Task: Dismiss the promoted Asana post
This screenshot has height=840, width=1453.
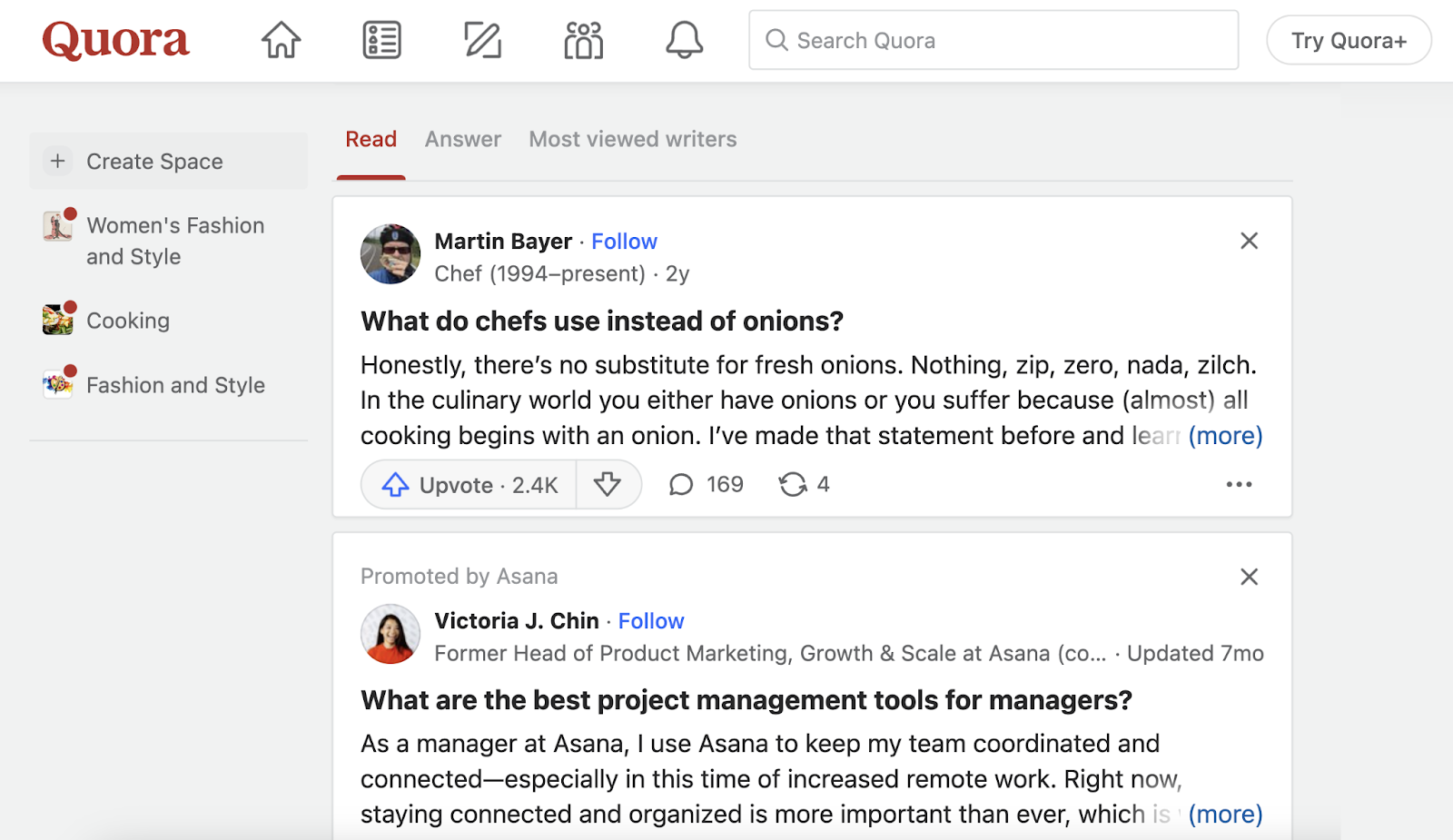Action: (x=1249, y=577)
